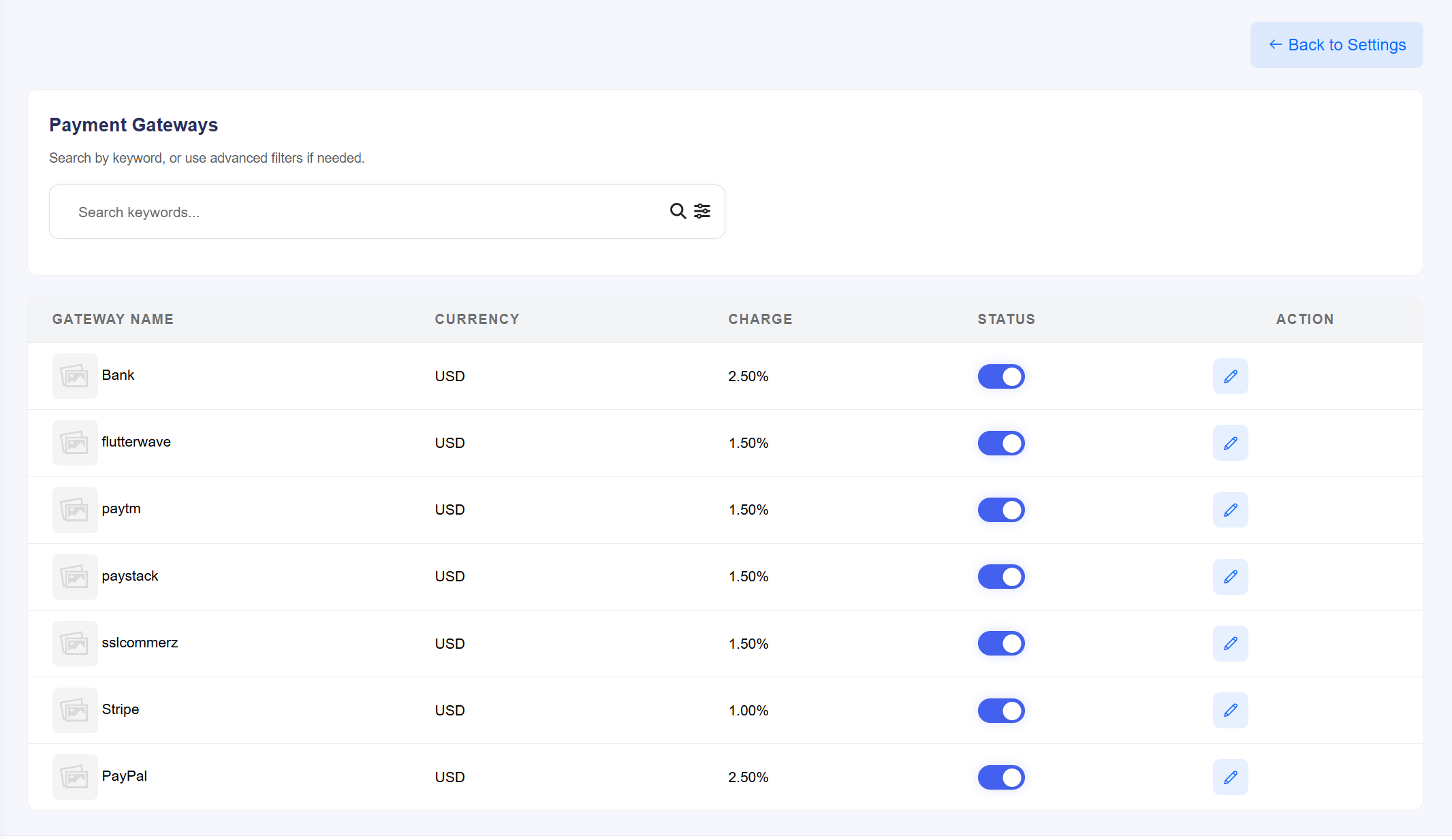Image resolution: width=1452 pixels, height=840 pixels.
Task: Click the search magnifier icon
Action: 677,211
